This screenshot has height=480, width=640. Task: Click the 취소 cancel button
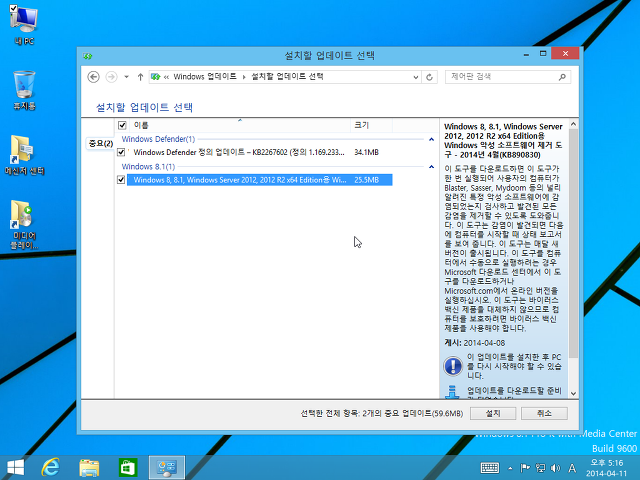click(x=544, y=413)
